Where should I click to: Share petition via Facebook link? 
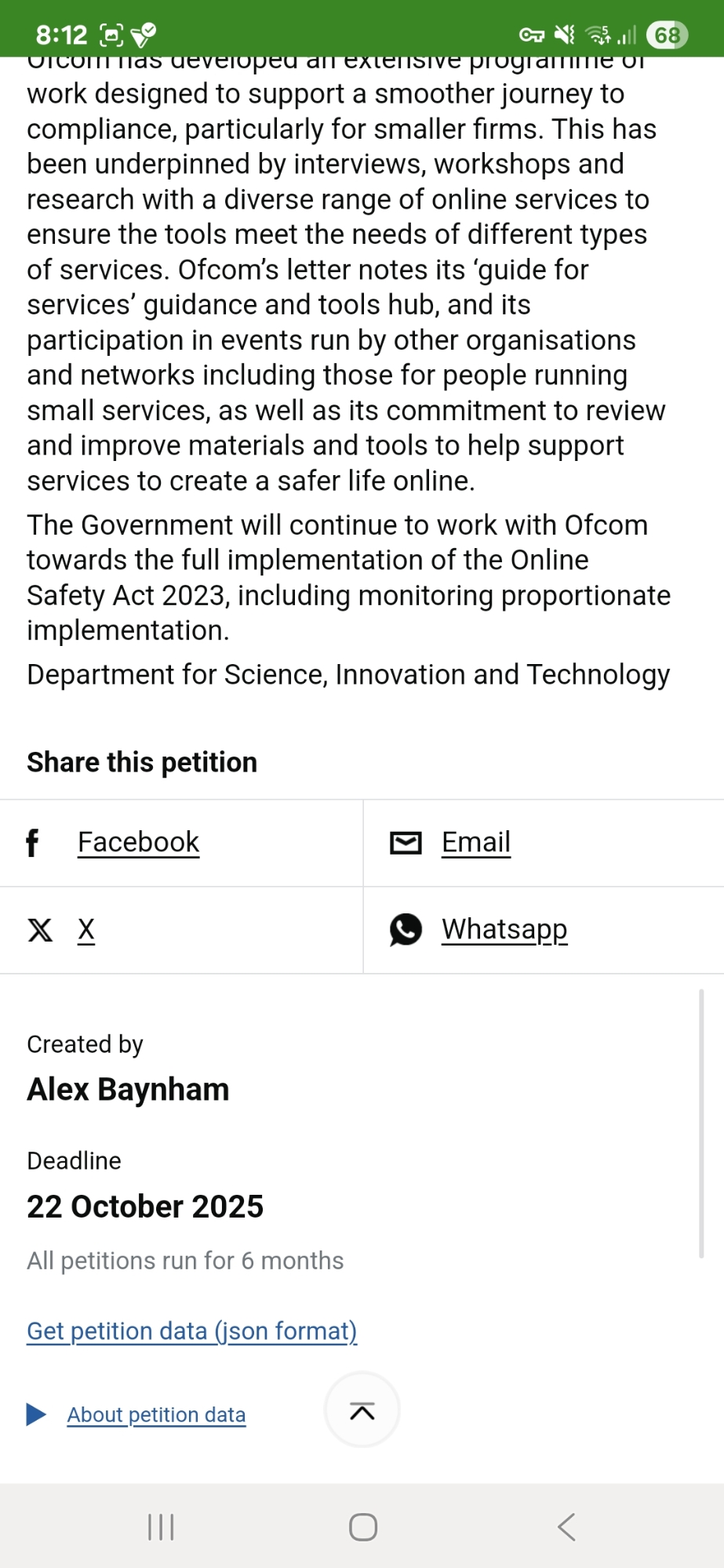(x=138, y=842)
